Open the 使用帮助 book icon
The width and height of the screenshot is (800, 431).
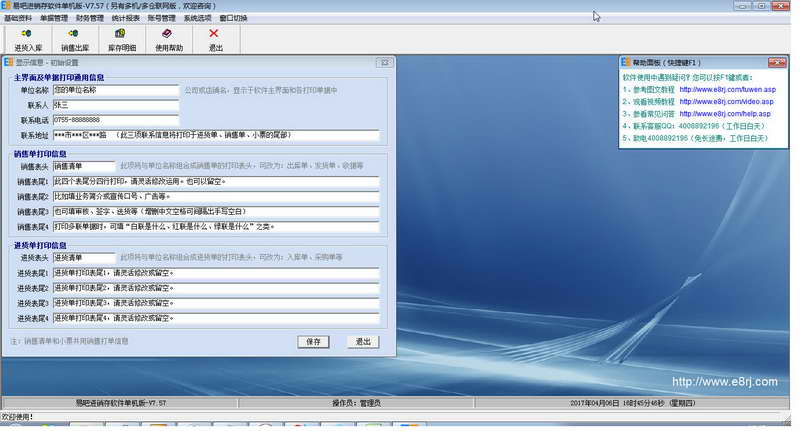click(168, 39)
